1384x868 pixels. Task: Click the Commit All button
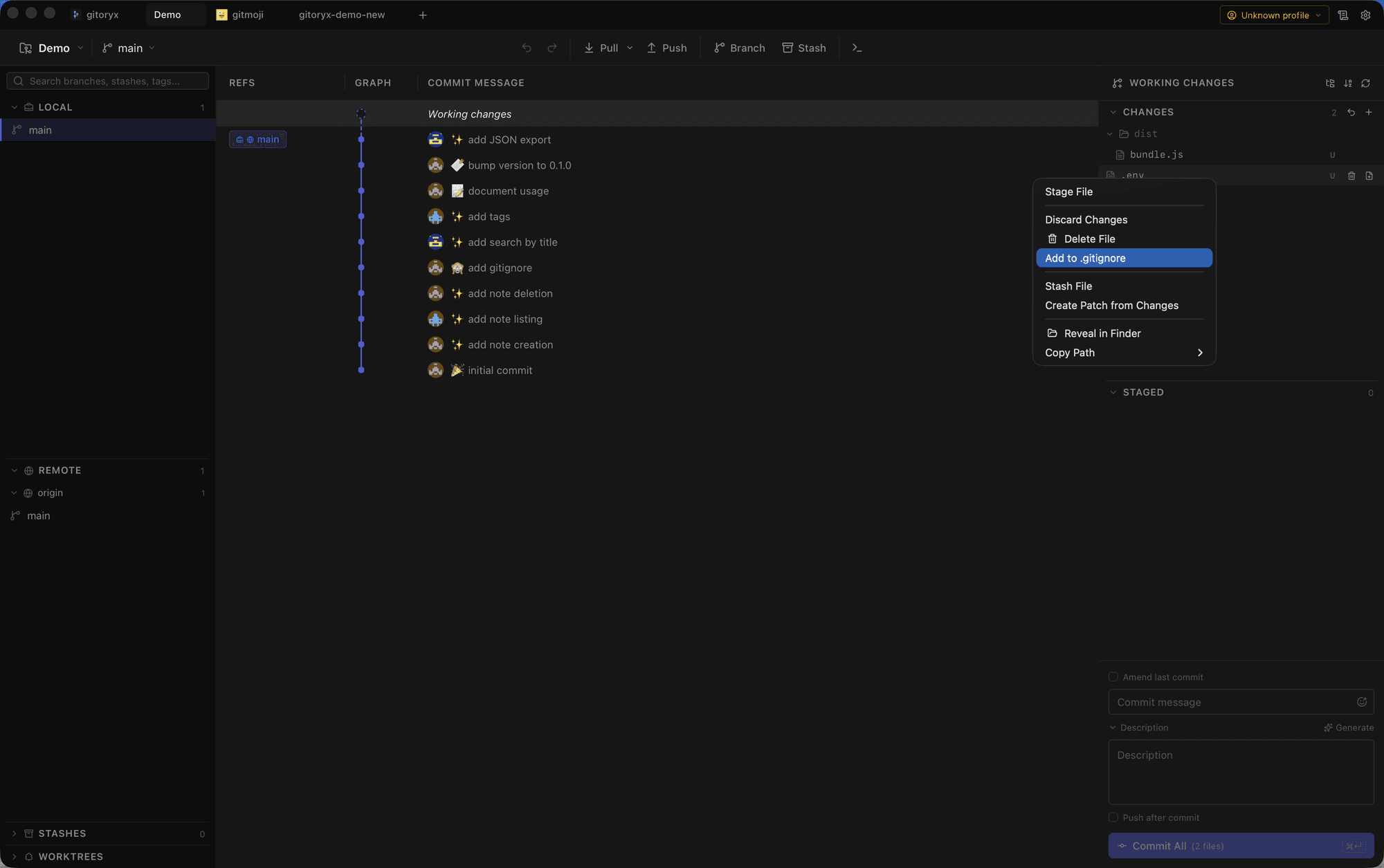pyautogui.click(x=1241, y=846)
